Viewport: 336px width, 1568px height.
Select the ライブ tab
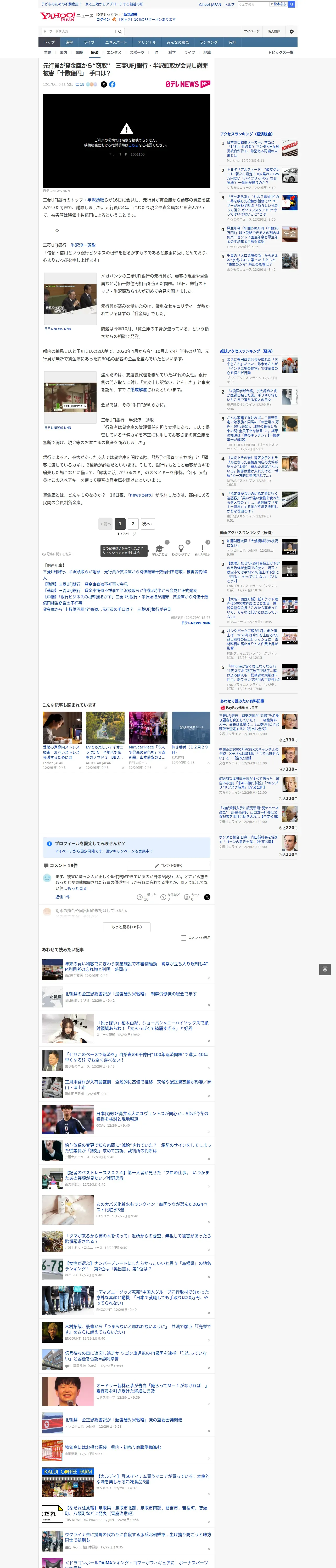click(x=89, y=43)
